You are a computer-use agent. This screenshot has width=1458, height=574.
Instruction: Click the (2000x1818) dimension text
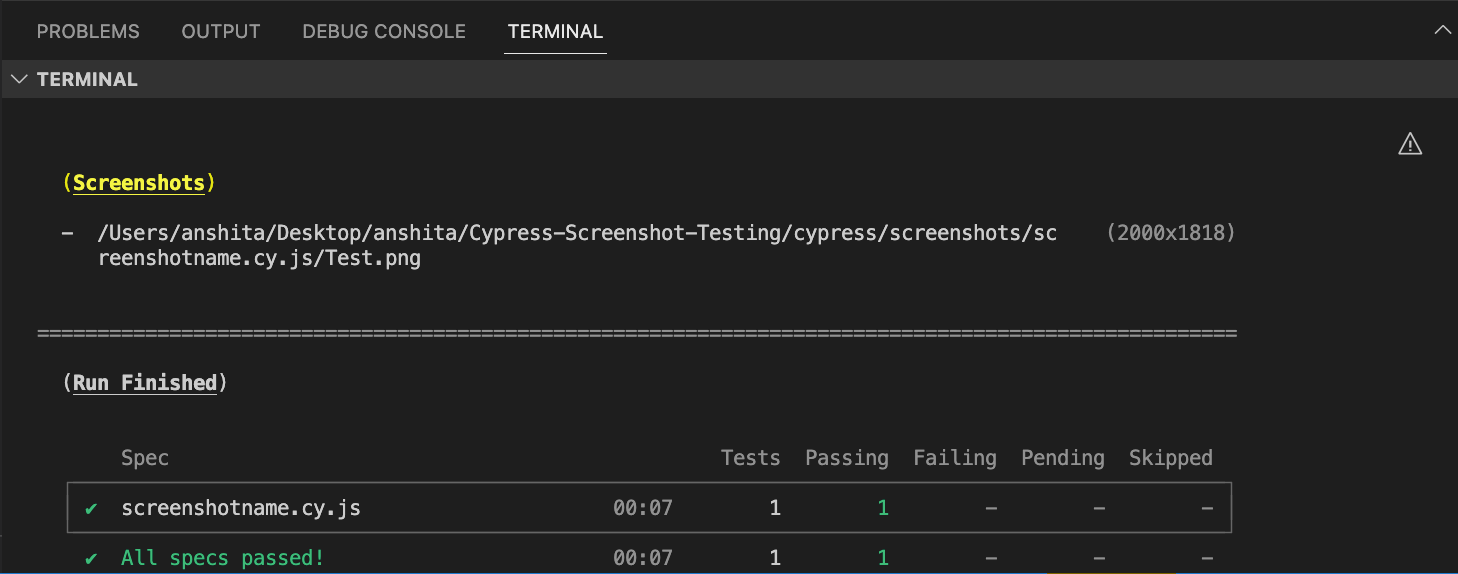tap(1171, 233)
